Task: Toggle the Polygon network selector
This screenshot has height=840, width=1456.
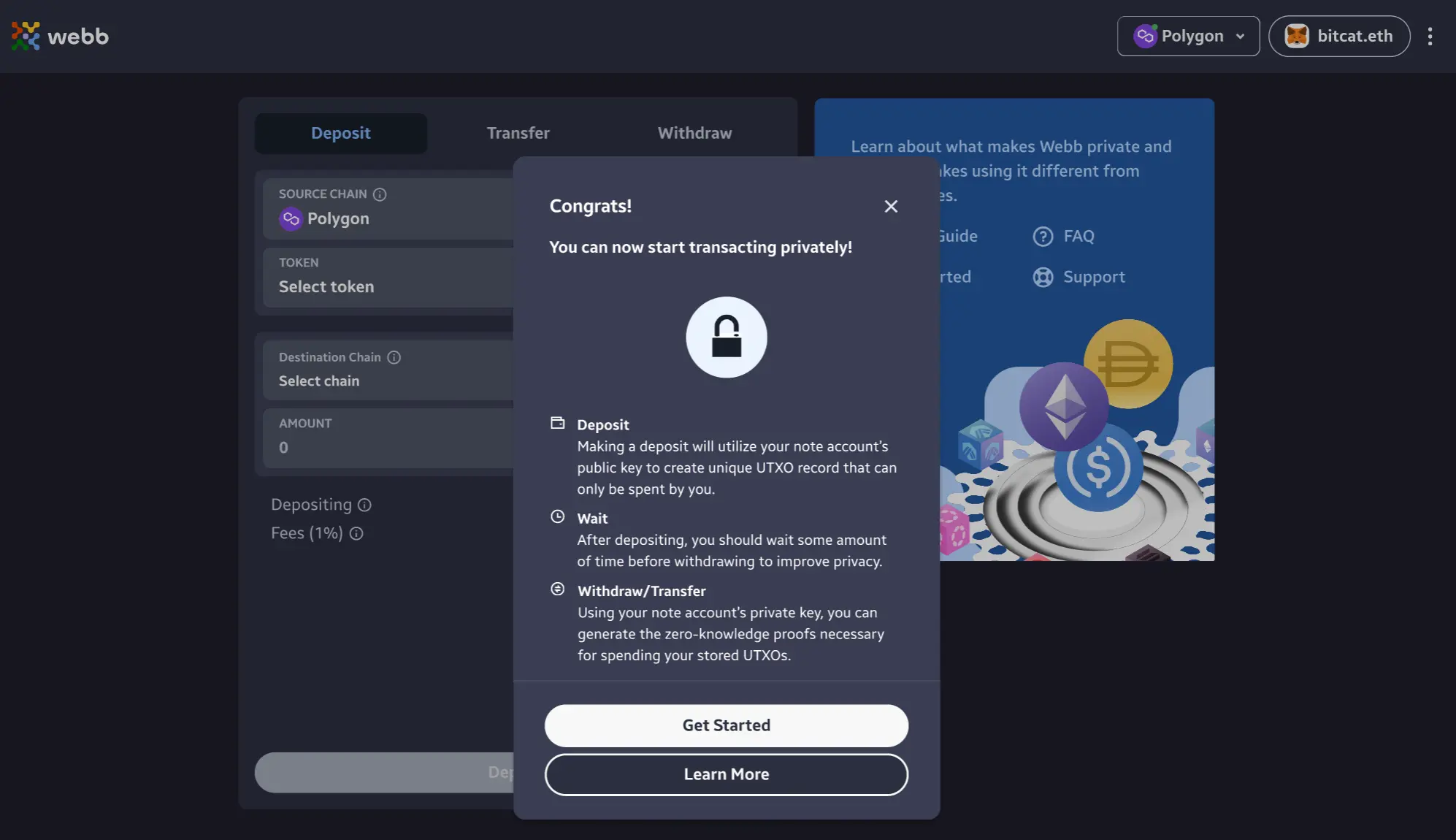Action: [1188, 35]
